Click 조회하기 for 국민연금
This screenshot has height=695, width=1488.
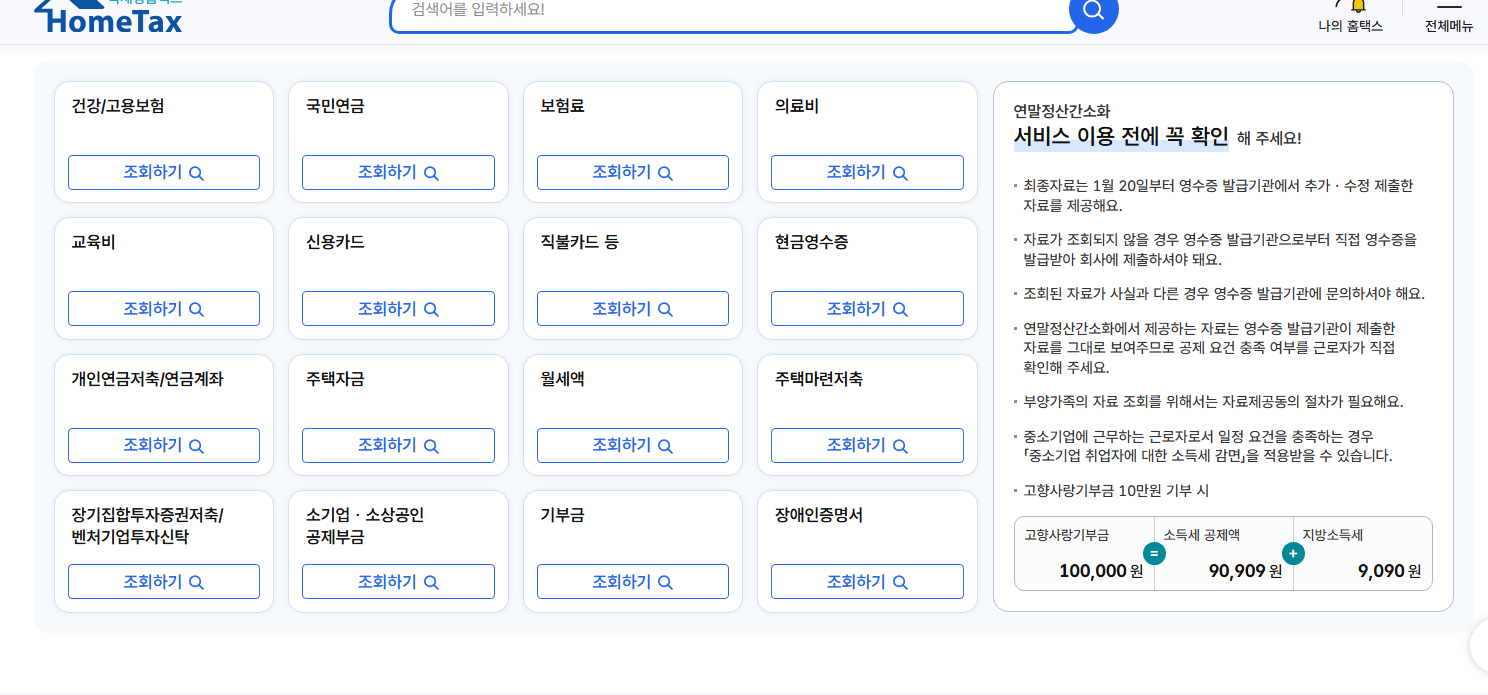tap(397, 172)
